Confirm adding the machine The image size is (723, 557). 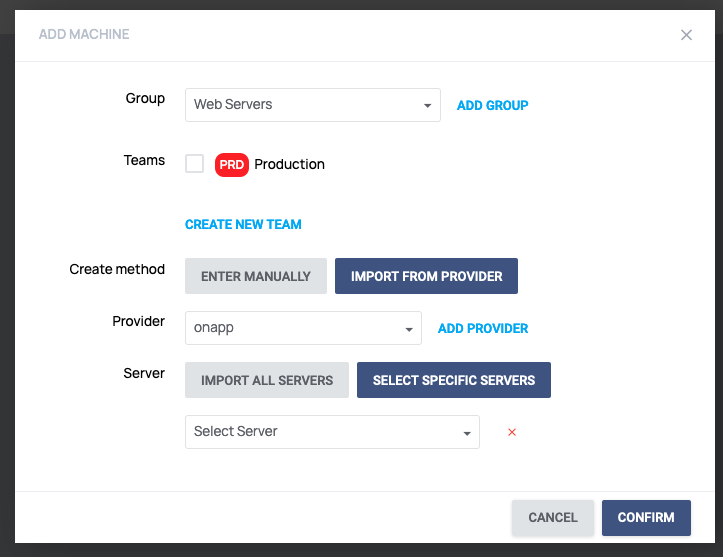[646, 518]
